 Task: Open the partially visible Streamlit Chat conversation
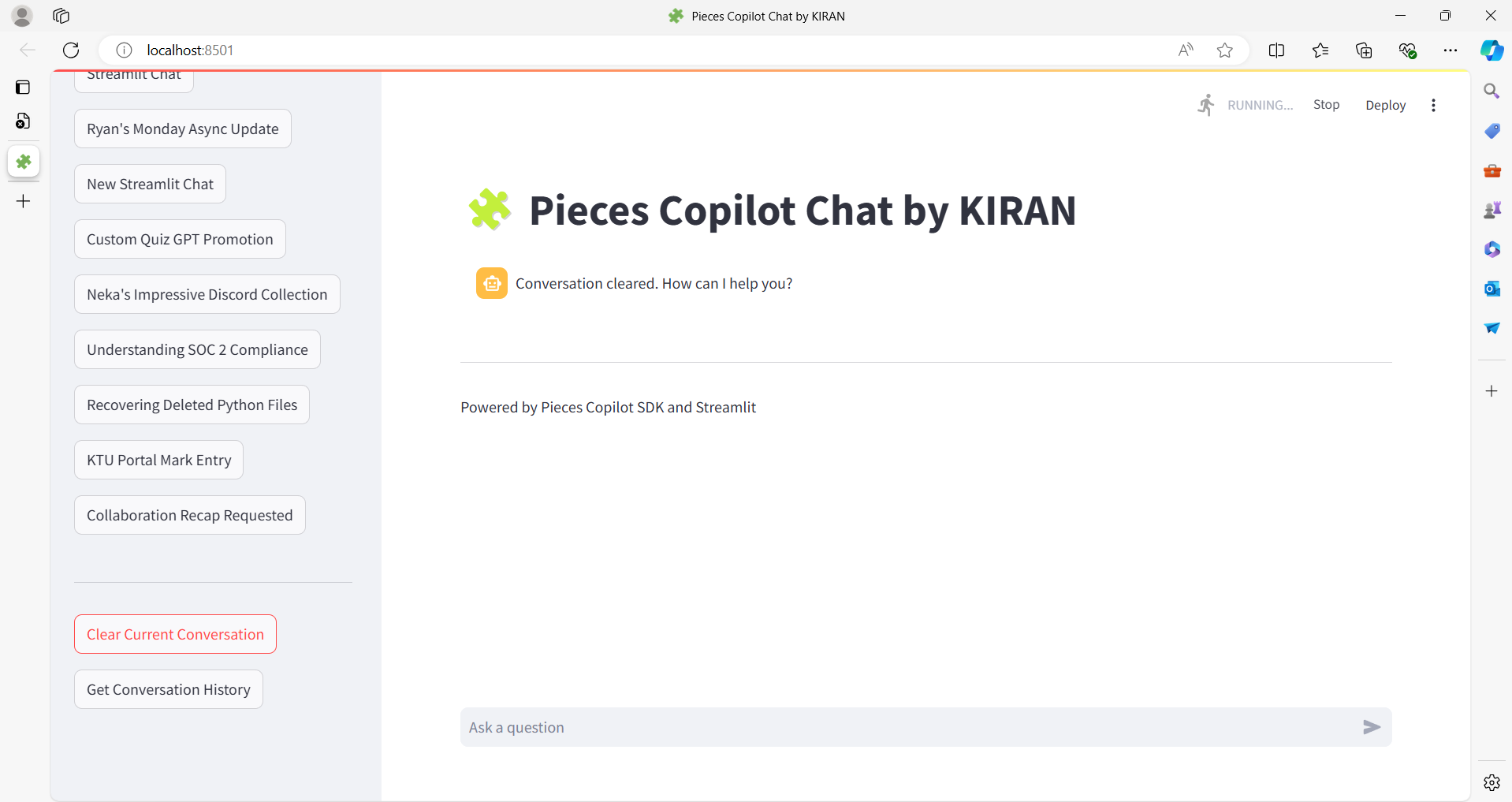134,80
